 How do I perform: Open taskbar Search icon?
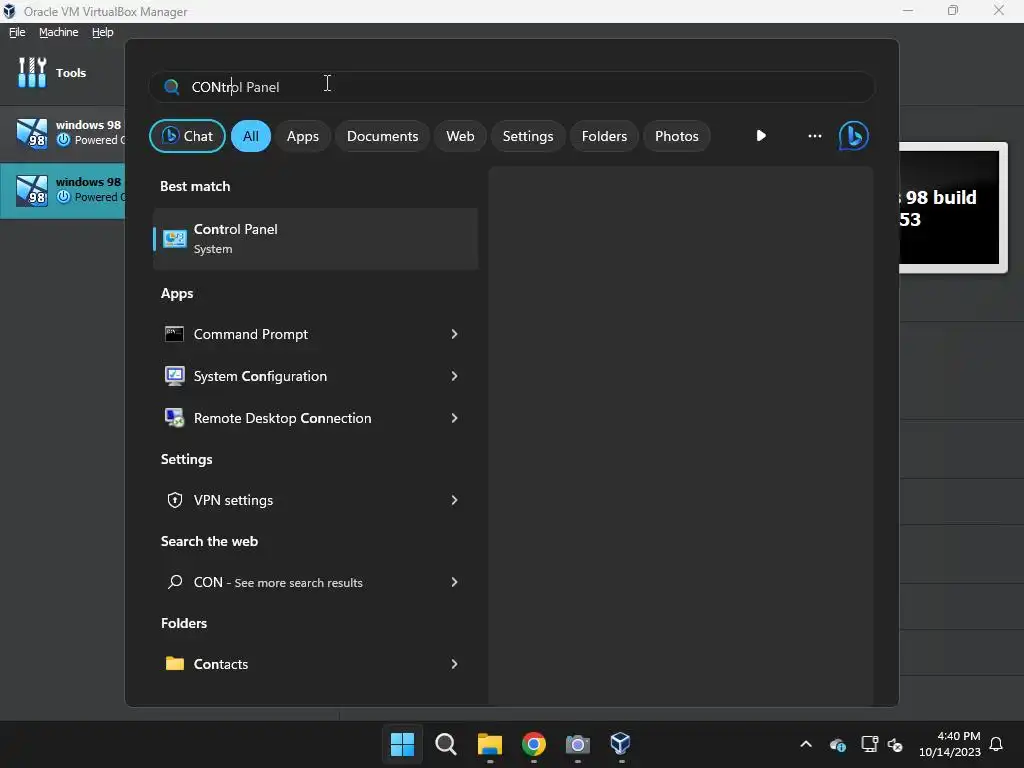(446, 744)
